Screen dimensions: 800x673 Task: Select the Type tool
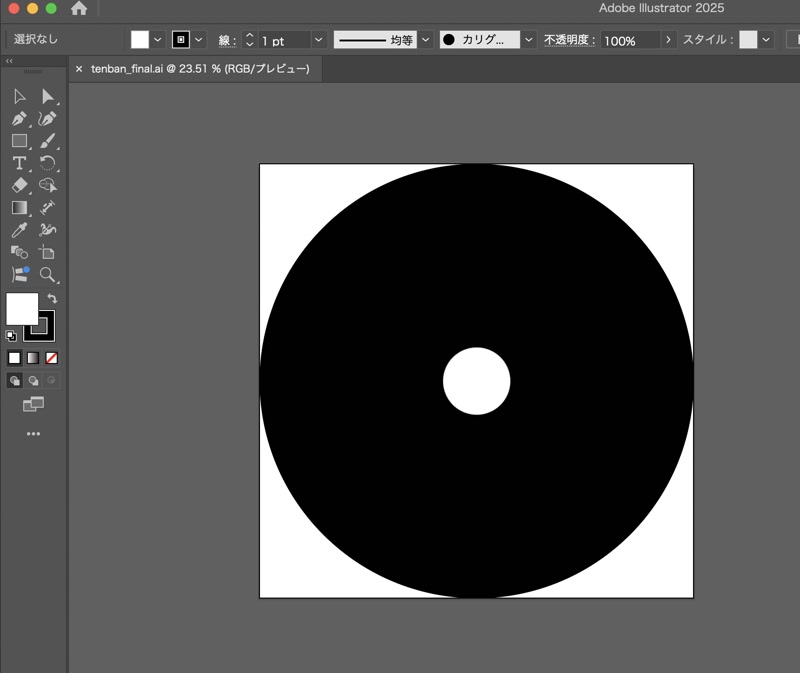[x=19, y=163]
